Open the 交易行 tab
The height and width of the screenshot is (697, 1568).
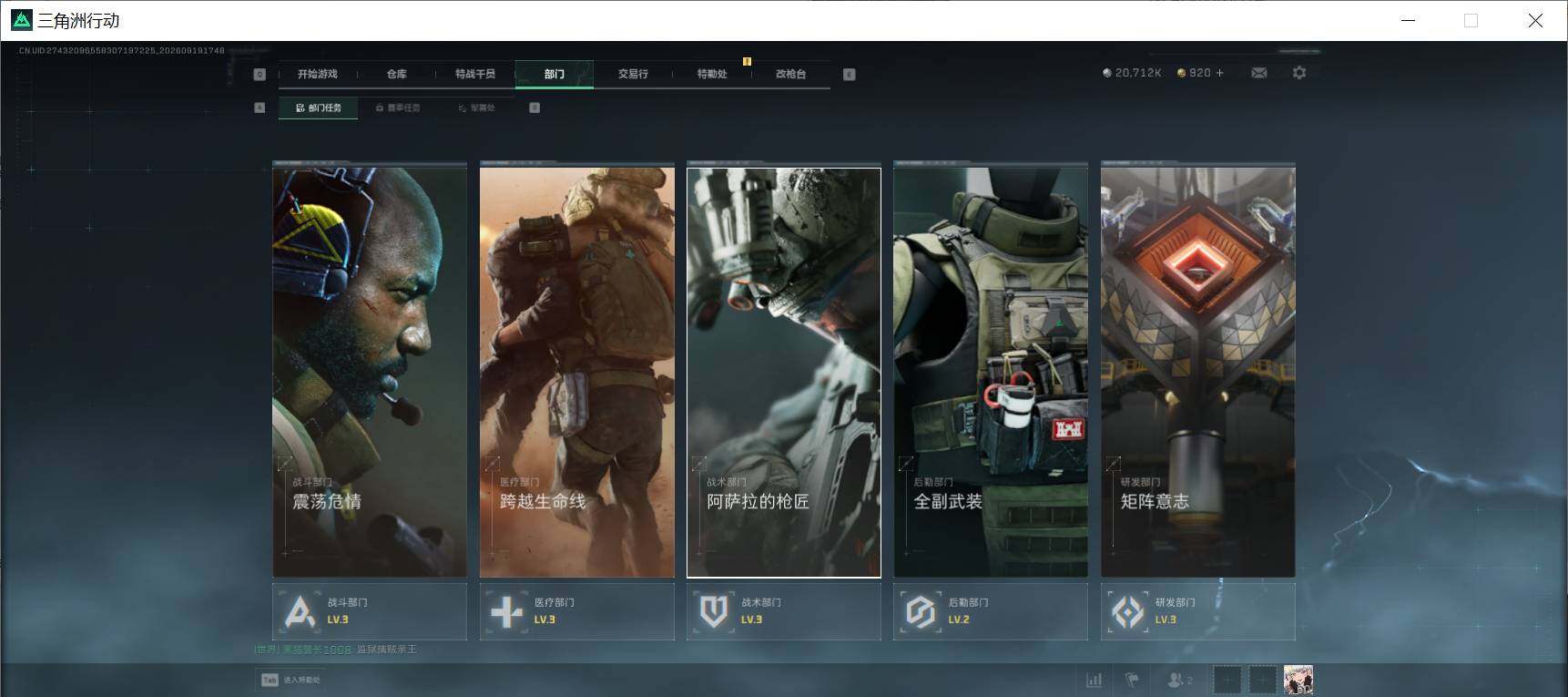pyautogui.click(x=633, y=74)
